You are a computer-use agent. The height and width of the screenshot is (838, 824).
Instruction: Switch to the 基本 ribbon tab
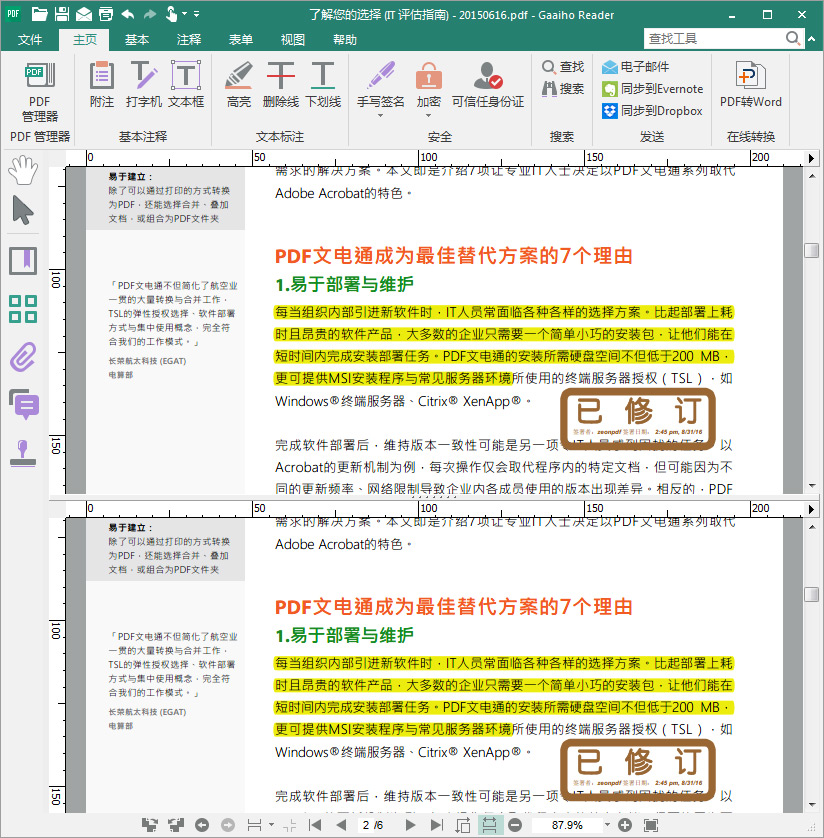137,40
